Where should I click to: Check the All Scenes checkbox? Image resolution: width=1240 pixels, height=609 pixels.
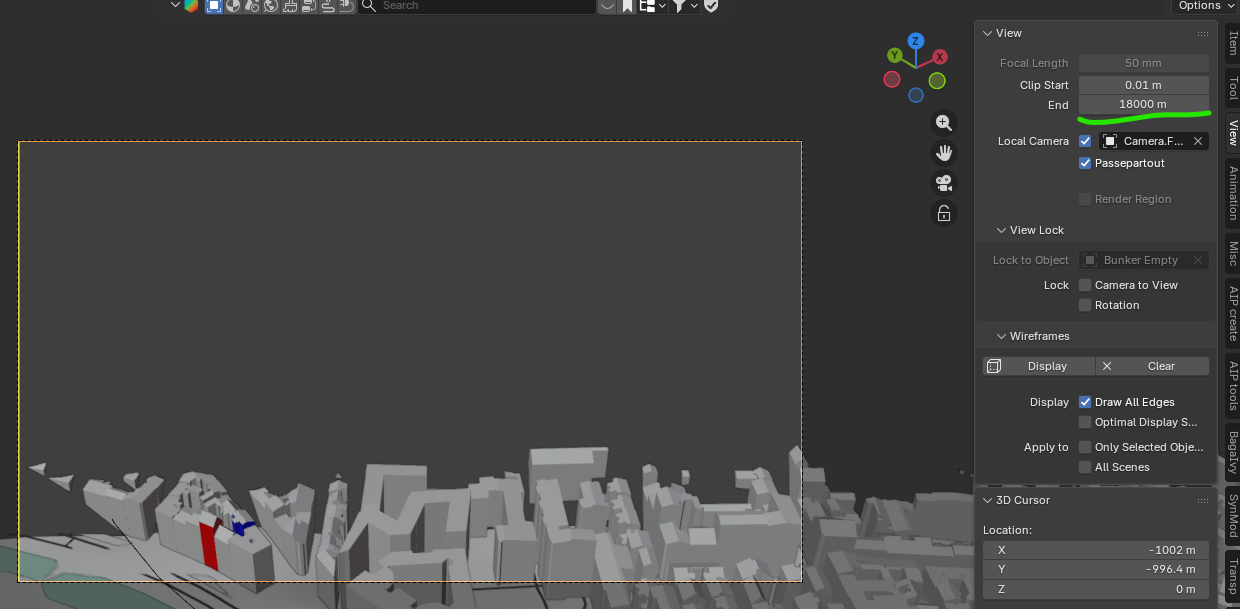point(1085,467)
